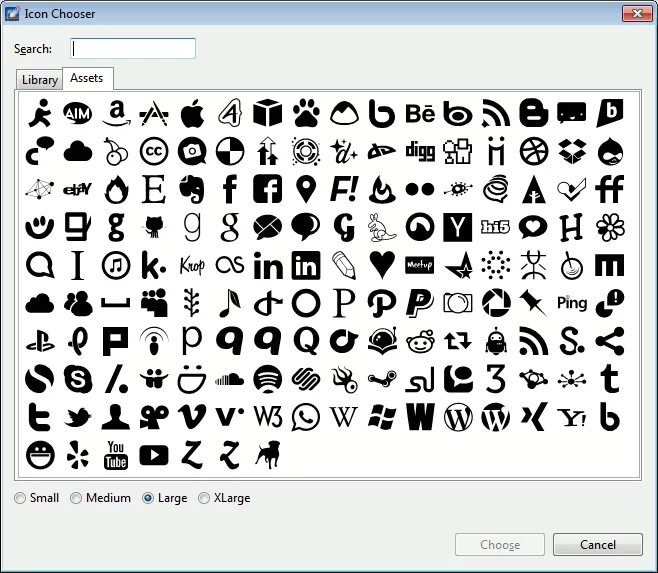Click the Choose button

[x=500, y=545]
